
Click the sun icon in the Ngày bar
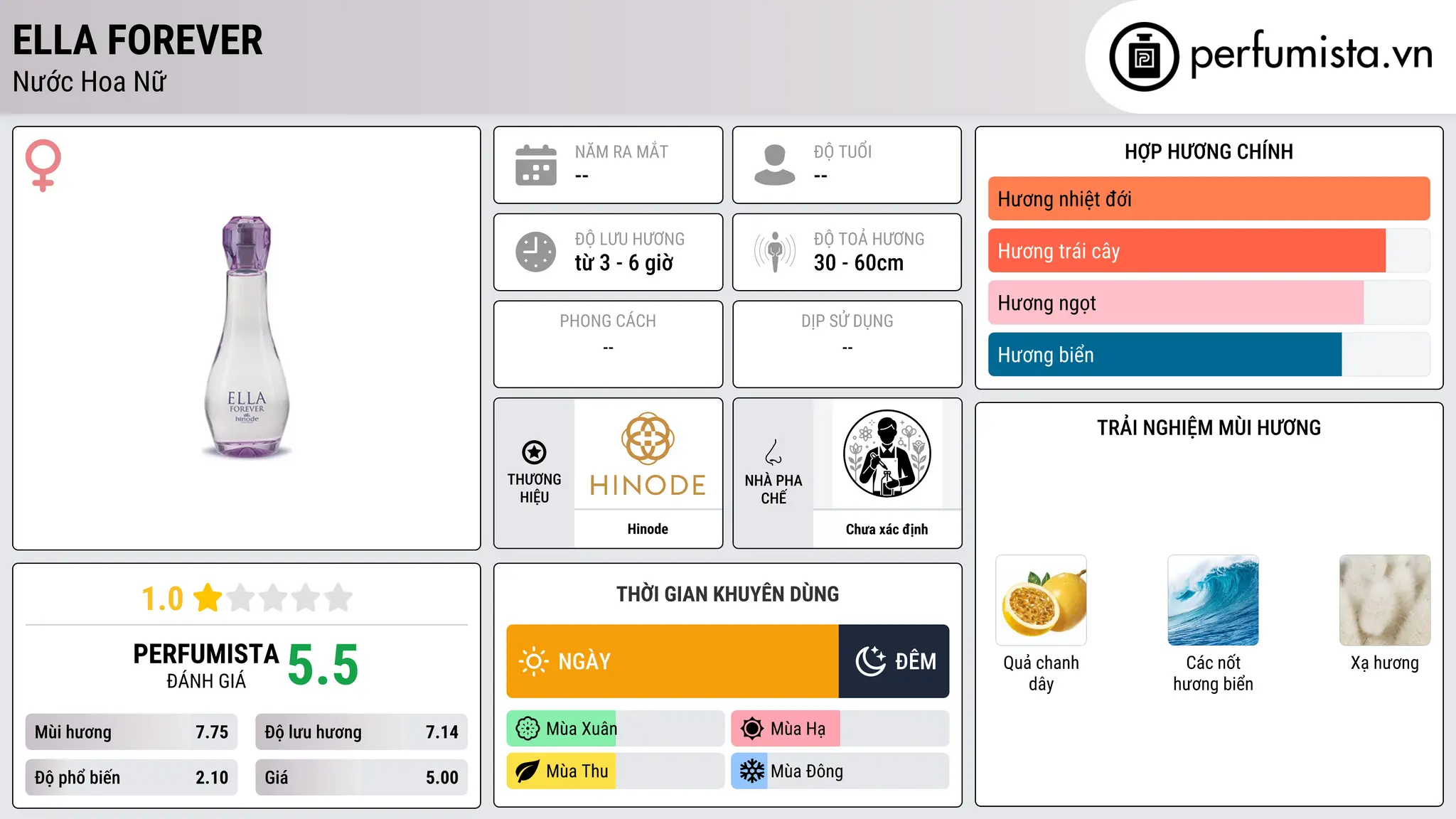click(x=534, y=661)
